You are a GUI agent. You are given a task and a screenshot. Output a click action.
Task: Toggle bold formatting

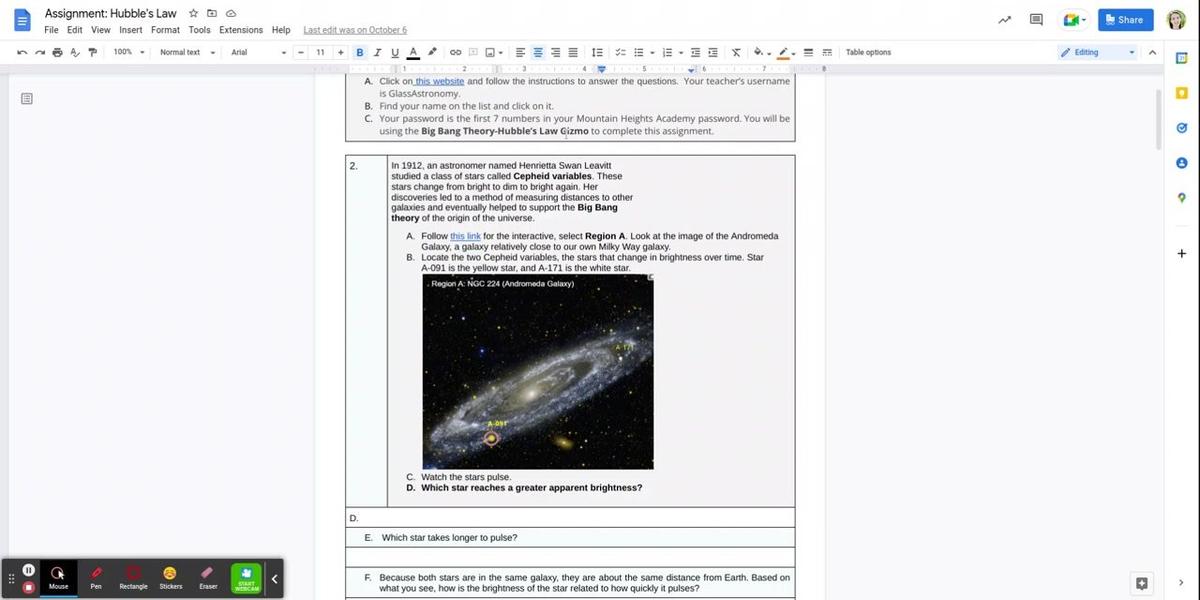(360, 52)
